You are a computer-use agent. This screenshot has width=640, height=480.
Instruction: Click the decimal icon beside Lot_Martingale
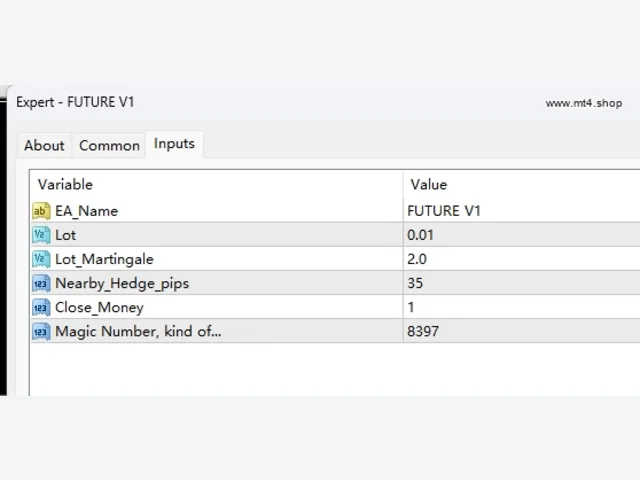click(x=41, y=259)
